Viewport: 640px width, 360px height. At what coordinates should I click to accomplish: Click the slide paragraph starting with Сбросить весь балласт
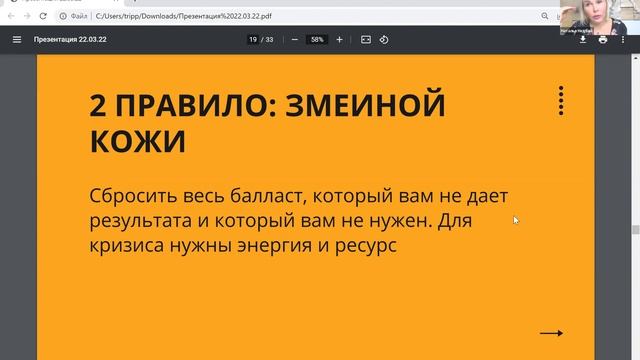(298, 220)
